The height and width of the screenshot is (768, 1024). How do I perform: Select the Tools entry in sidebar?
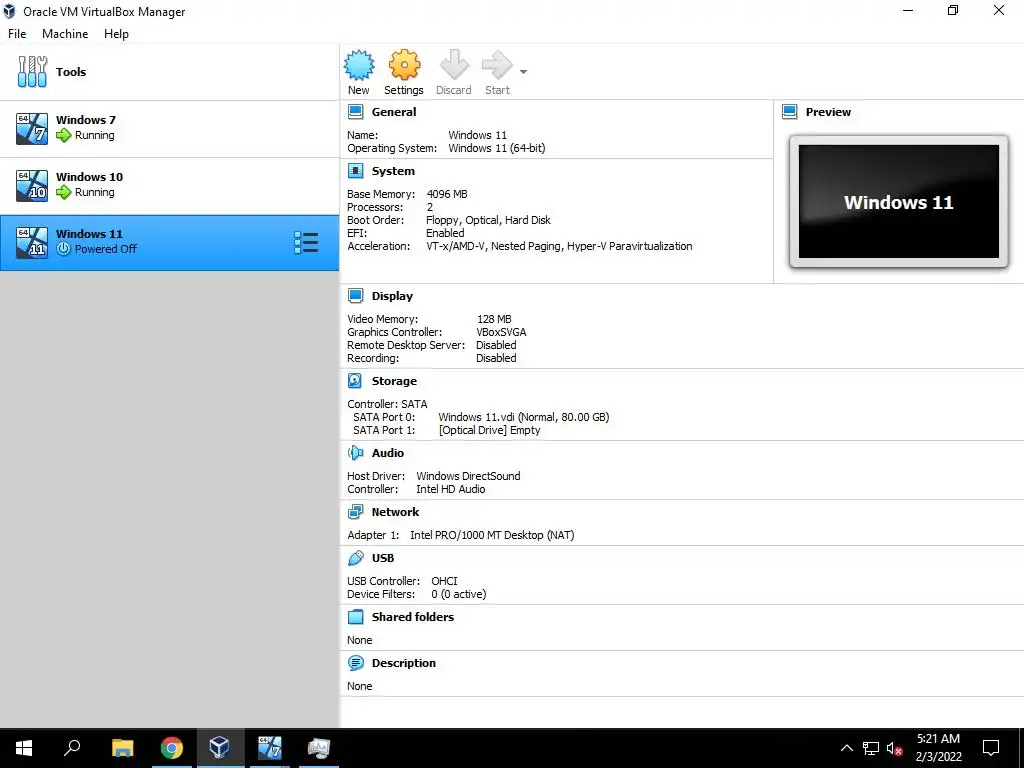coord(169,72)
